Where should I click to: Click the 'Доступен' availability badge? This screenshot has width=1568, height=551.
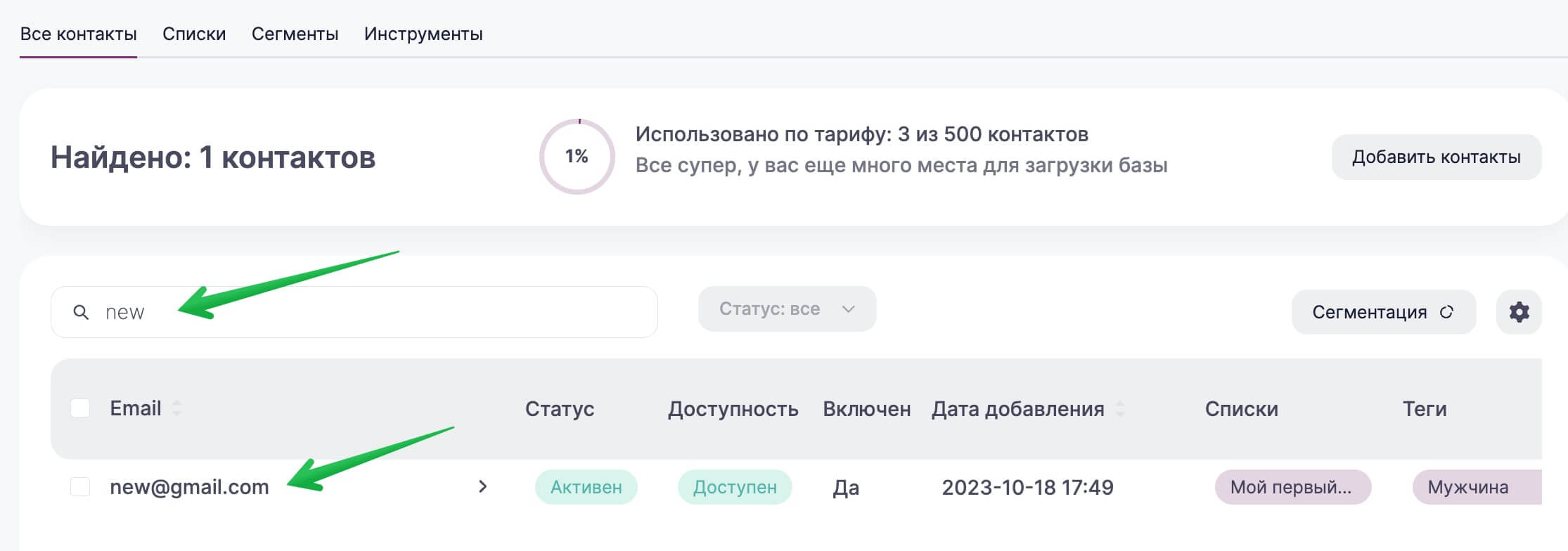[735, 487]
